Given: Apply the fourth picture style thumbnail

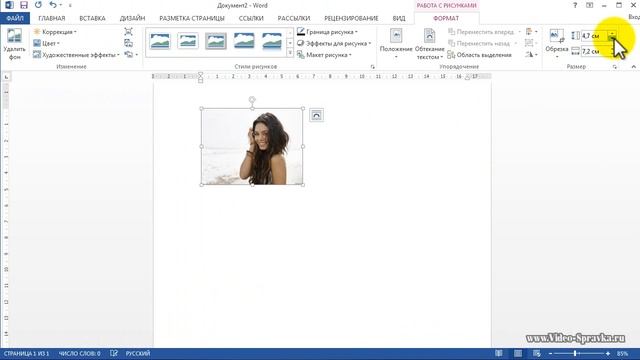Looking at the screenshot, I should point(244,41).
